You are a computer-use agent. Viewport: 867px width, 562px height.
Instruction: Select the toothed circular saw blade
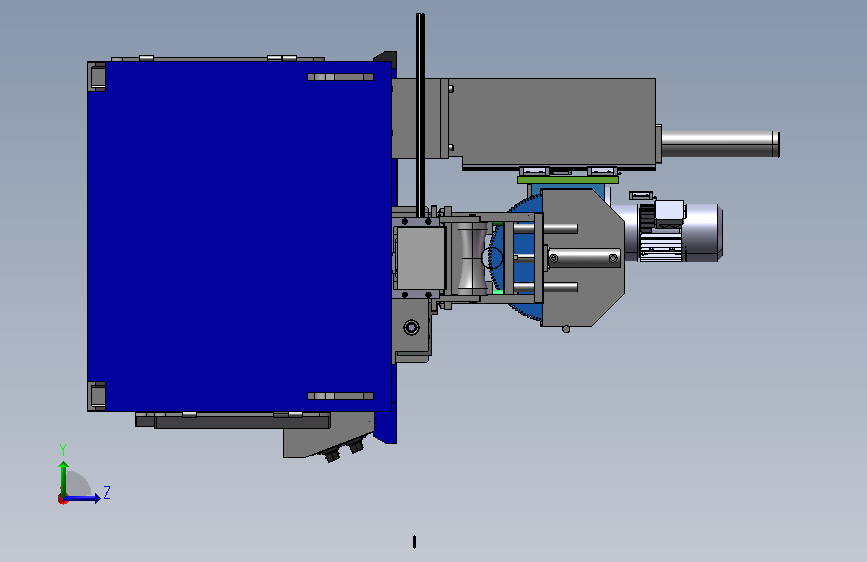coord(516,258)
